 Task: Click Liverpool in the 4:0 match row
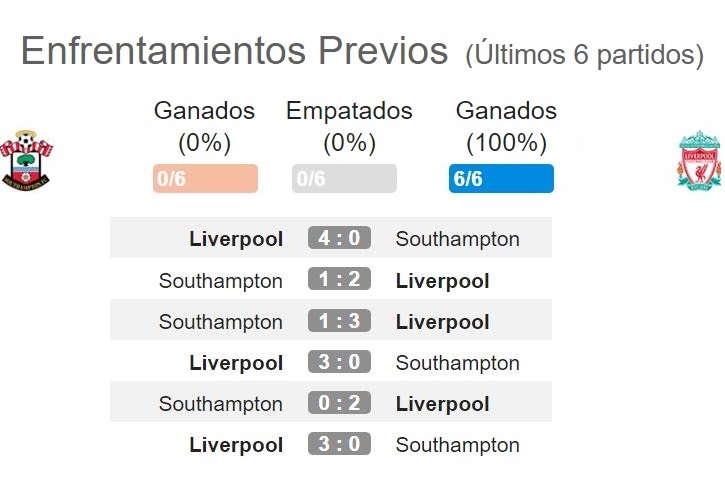point(236,239)
